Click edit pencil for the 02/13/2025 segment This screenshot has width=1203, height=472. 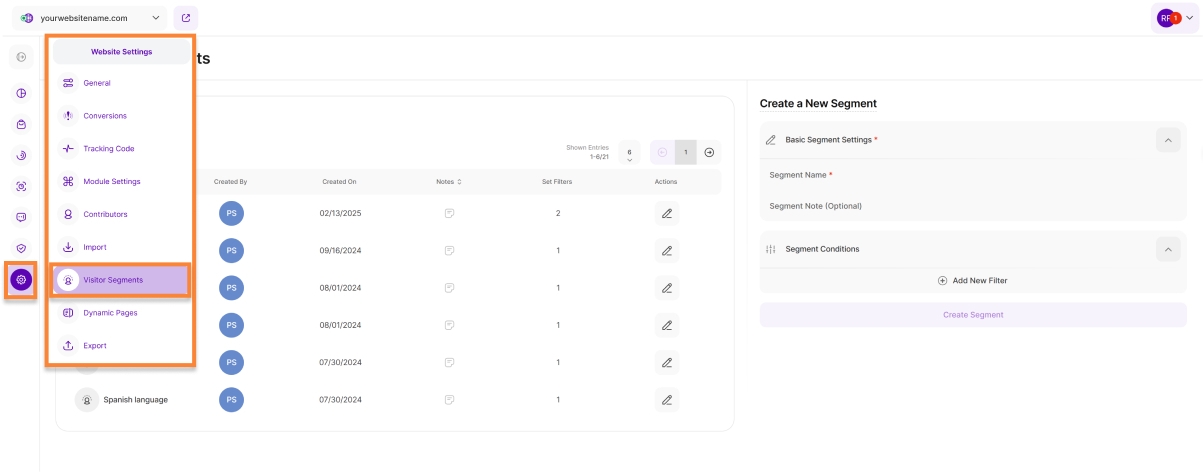tap(667, 213)
